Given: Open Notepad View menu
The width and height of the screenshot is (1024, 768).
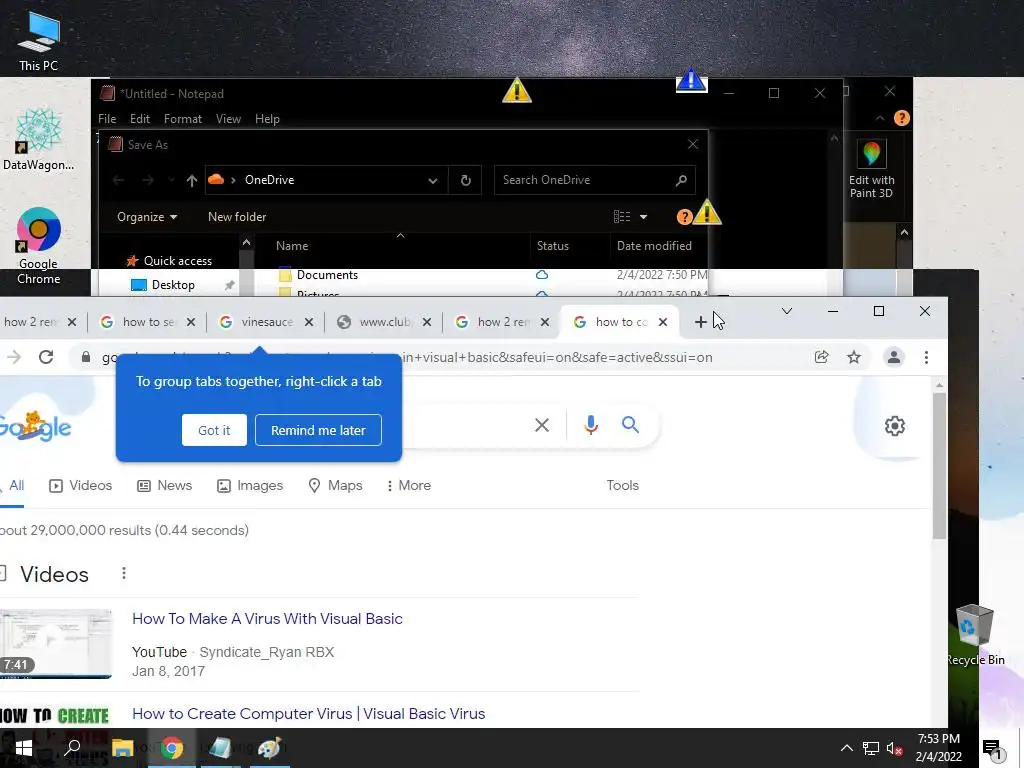Looking at the screenshot, I should coord(229,119).
